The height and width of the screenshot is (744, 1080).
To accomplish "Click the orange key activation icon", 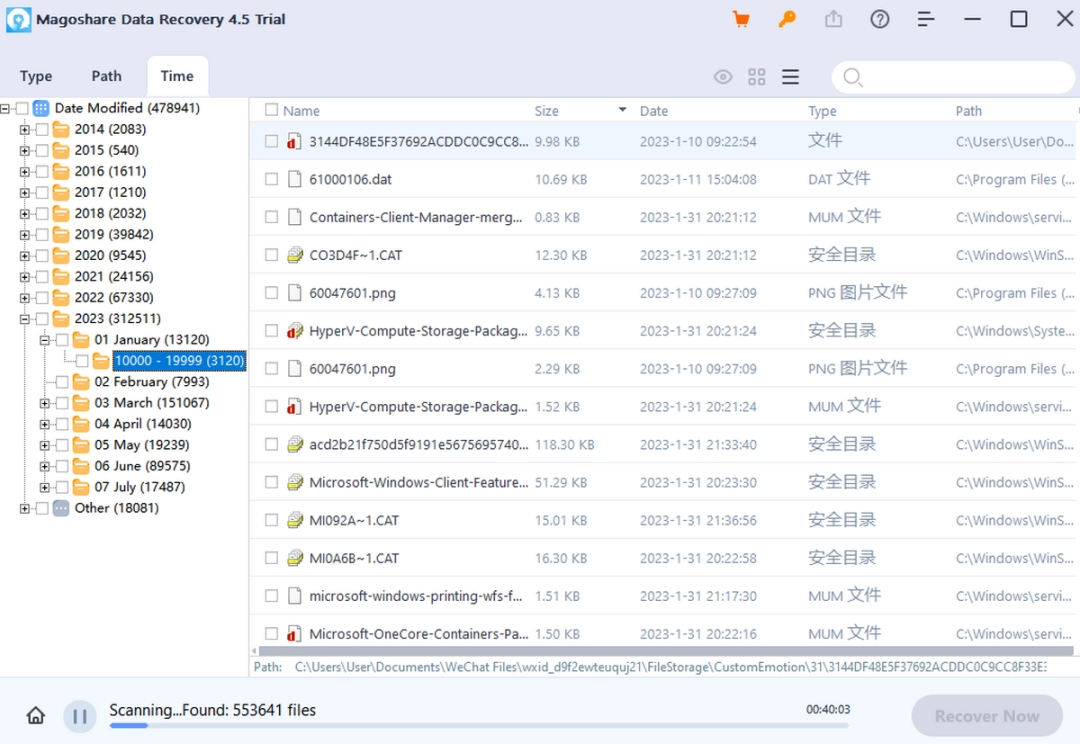I will 787,19.
